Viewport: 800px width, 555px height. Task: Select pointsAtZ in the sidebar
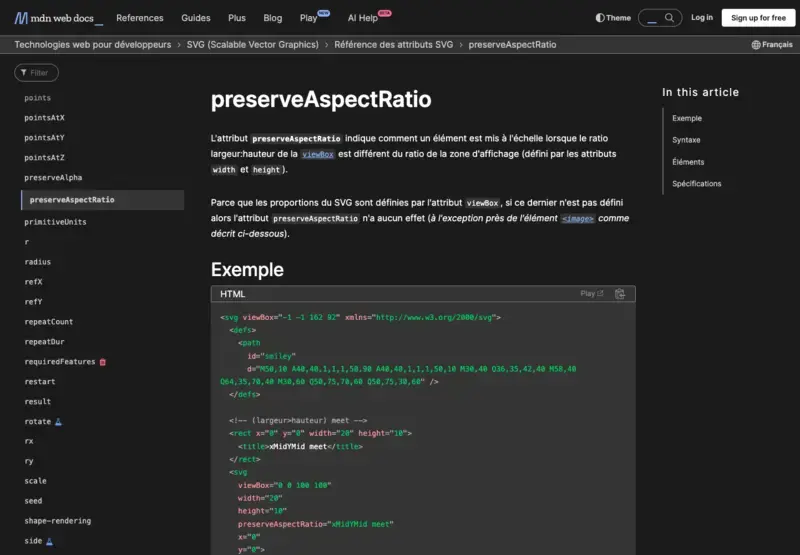click(44, 158)
